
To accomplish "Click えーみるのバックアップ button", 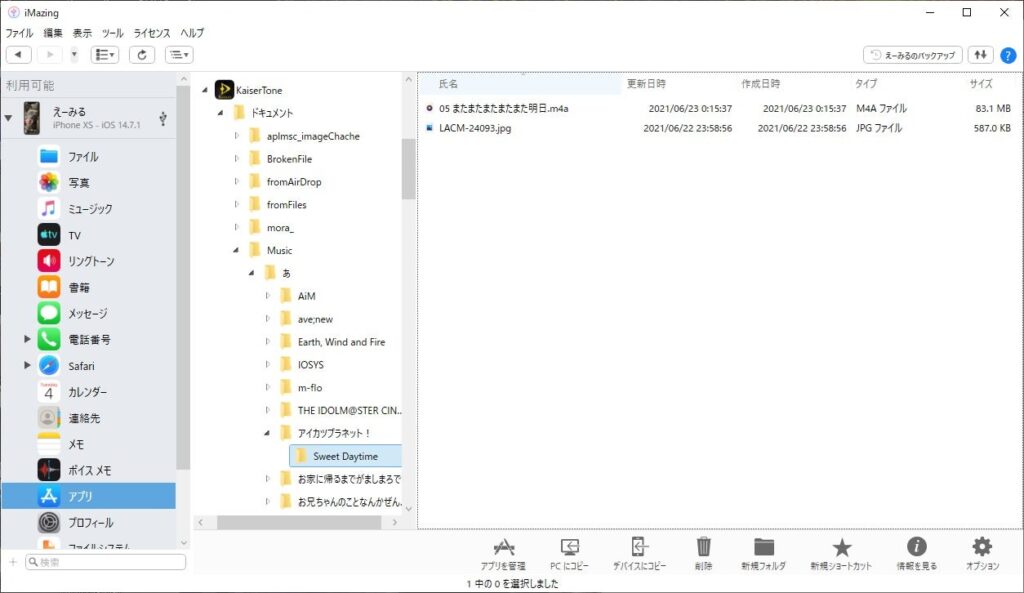I will 912,55.
